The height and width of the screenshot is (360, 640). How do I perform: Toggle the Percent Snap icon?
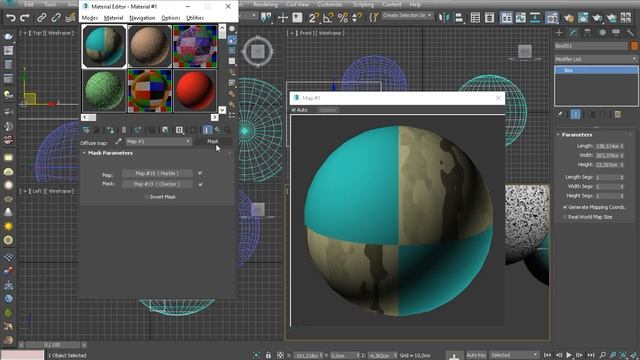(343, 18)
